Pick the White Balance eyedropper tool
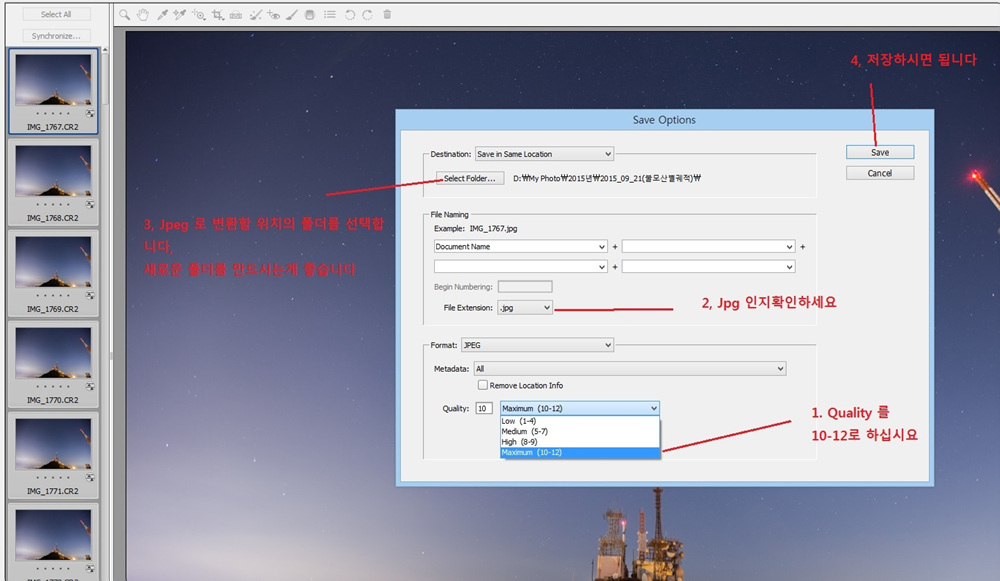This screenshot has width=1000, height=581. pyautogui.click(x=161, y=15)
